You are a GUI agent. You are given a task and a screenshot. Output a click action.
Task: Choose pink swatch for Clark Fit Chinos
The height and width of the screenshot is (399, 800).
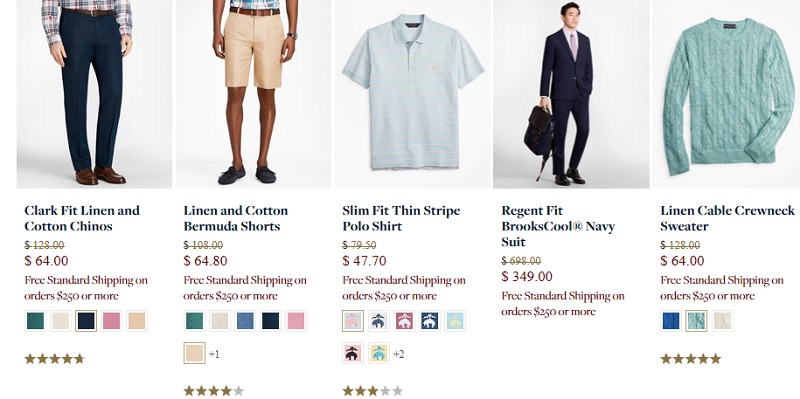[x=112, y=321]
